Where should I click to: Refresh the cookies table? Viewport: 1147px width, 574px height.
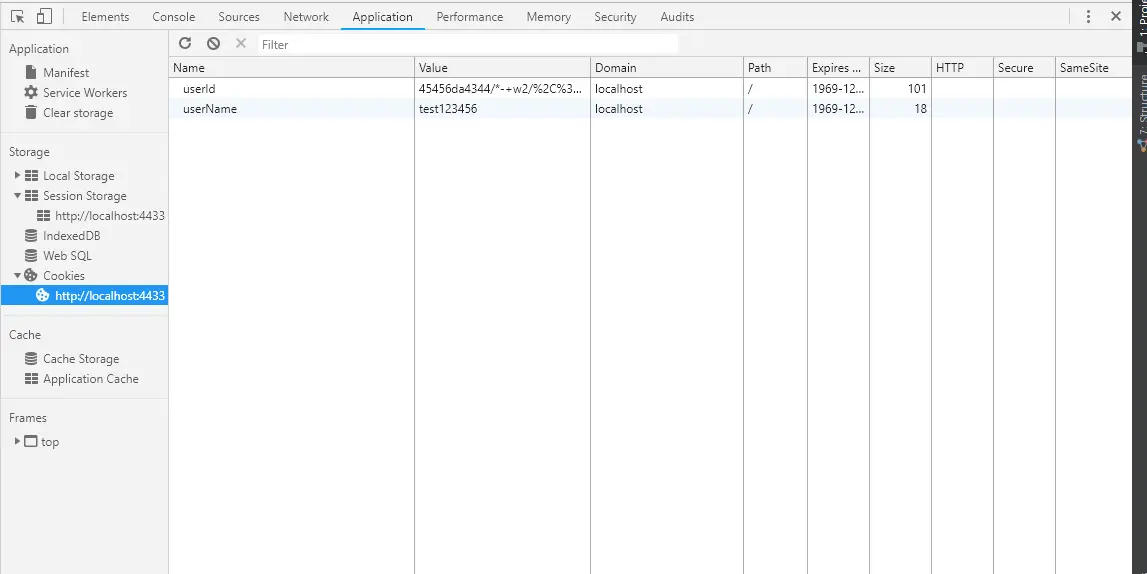click(185, 44)
